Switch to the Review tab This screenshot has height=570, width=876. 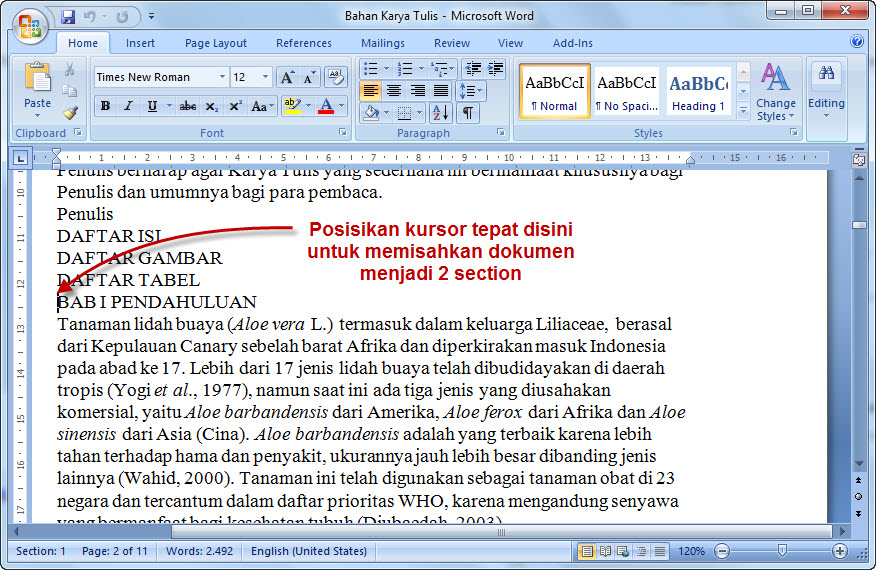(452, 43)
